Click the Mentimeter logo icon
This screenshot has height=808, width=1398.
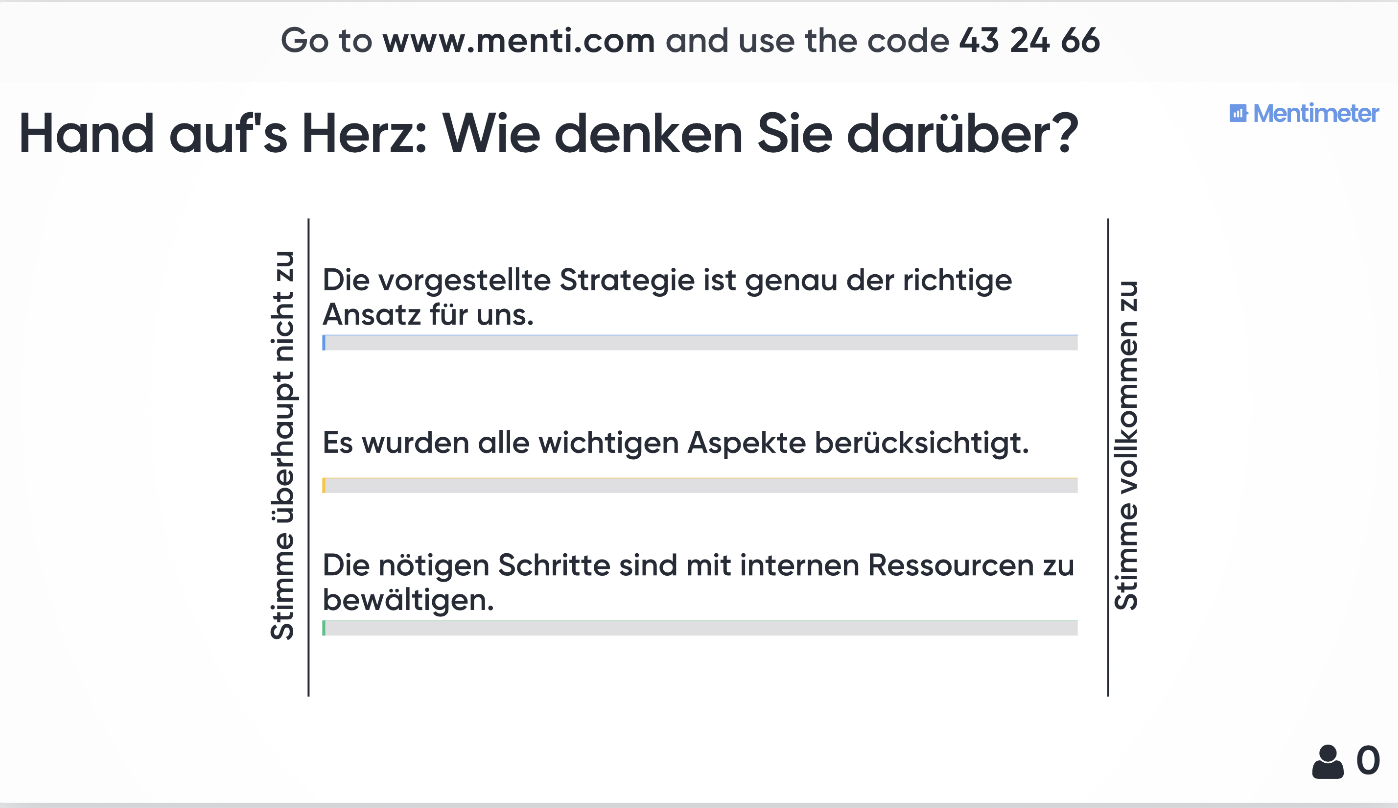point(1239,114)
